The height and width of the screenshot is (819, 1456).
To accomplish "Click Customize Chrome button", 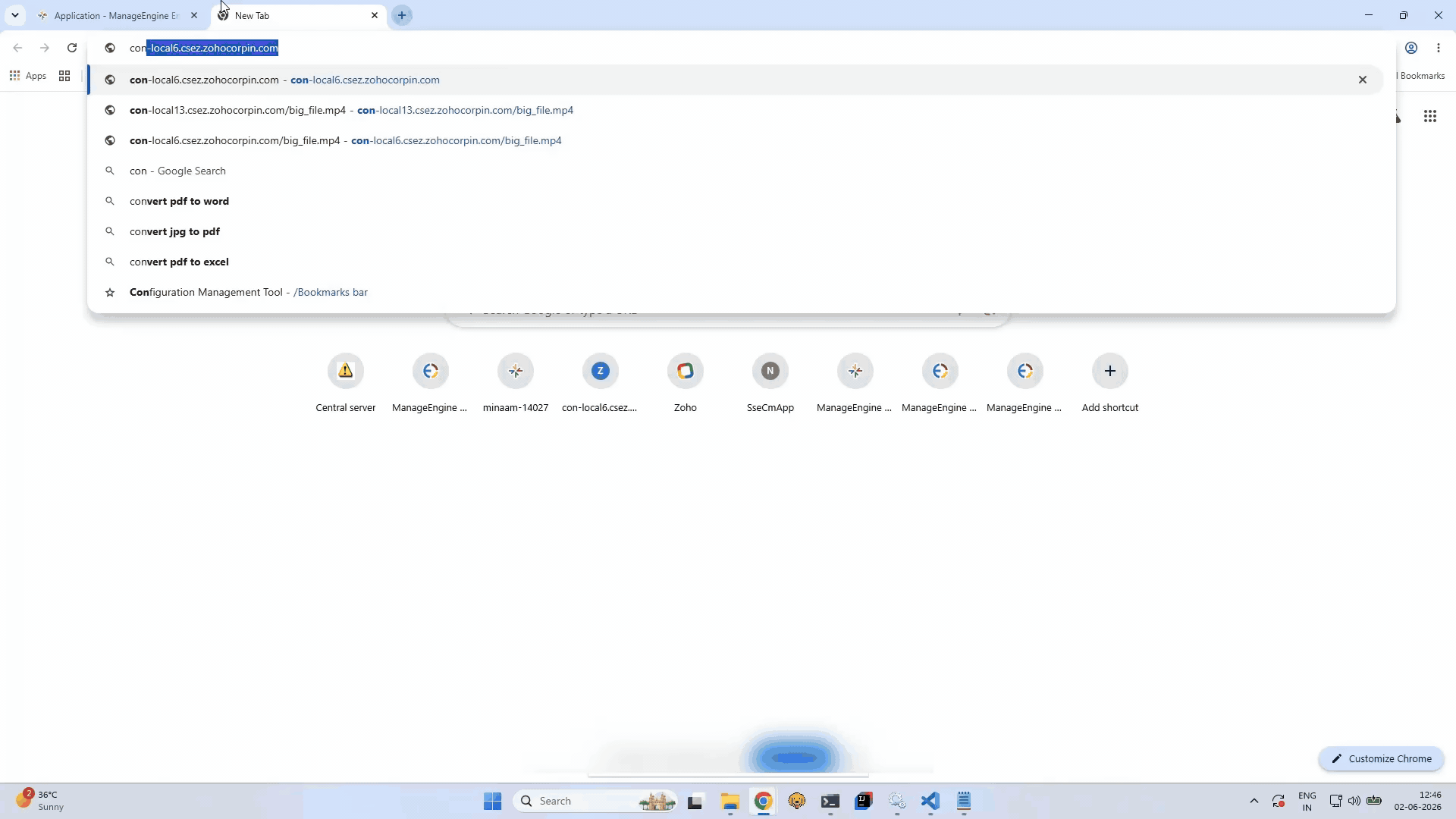I will coord(1381,758).
